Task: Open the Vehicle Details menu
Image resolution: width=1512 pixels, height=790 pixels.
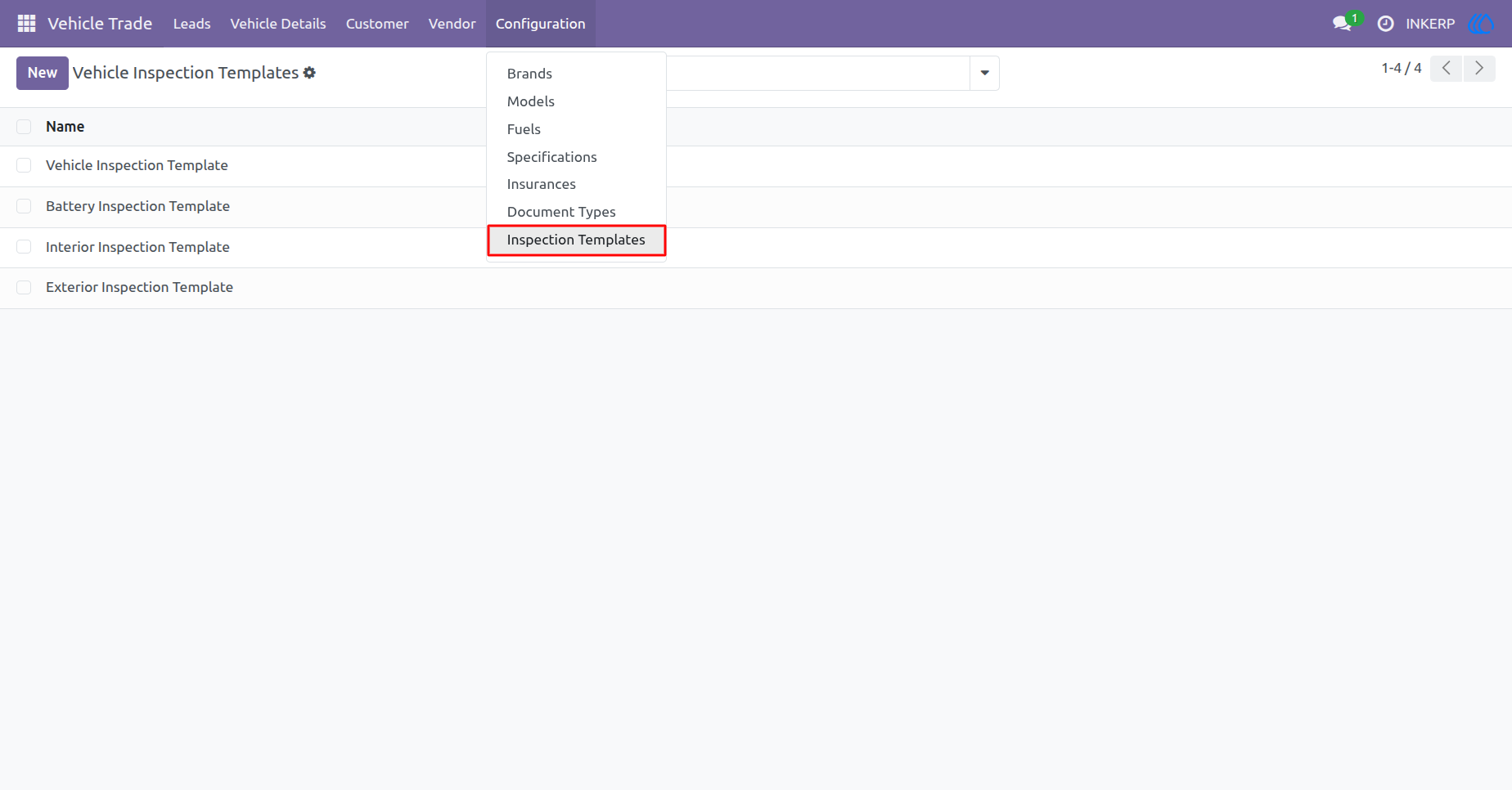Action: 278,24
